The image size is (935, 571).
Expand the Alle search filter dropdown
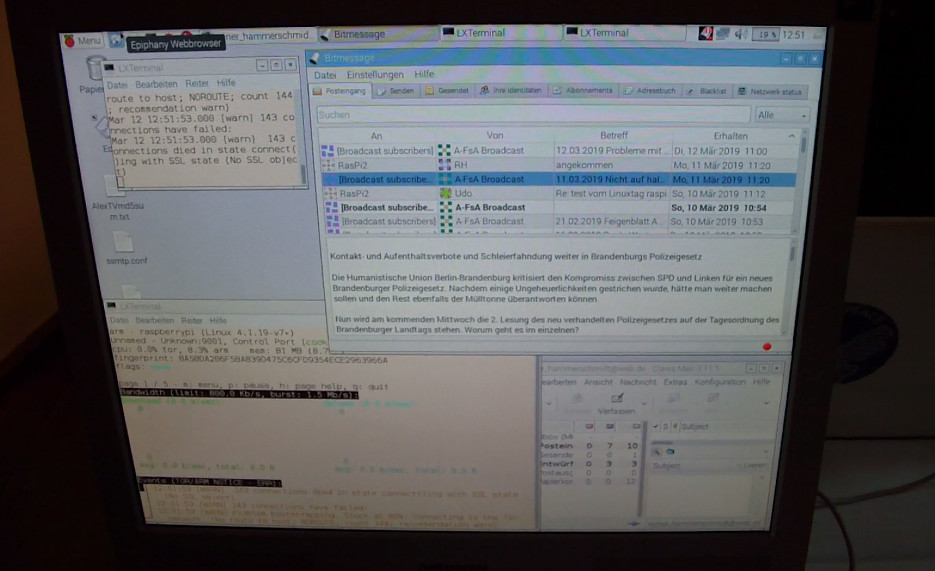(x=782, y=115)
